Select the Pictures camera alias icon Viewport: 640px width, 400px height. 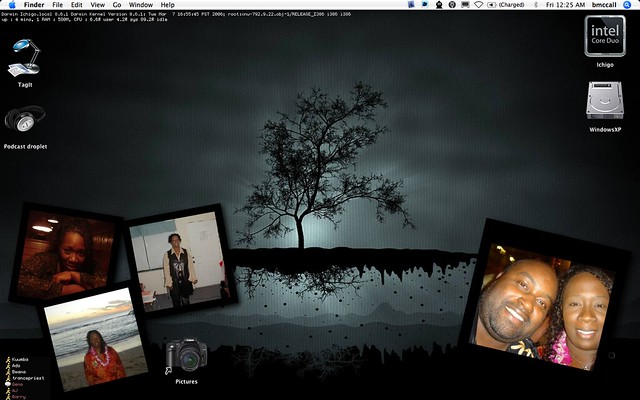coord(187,355)
